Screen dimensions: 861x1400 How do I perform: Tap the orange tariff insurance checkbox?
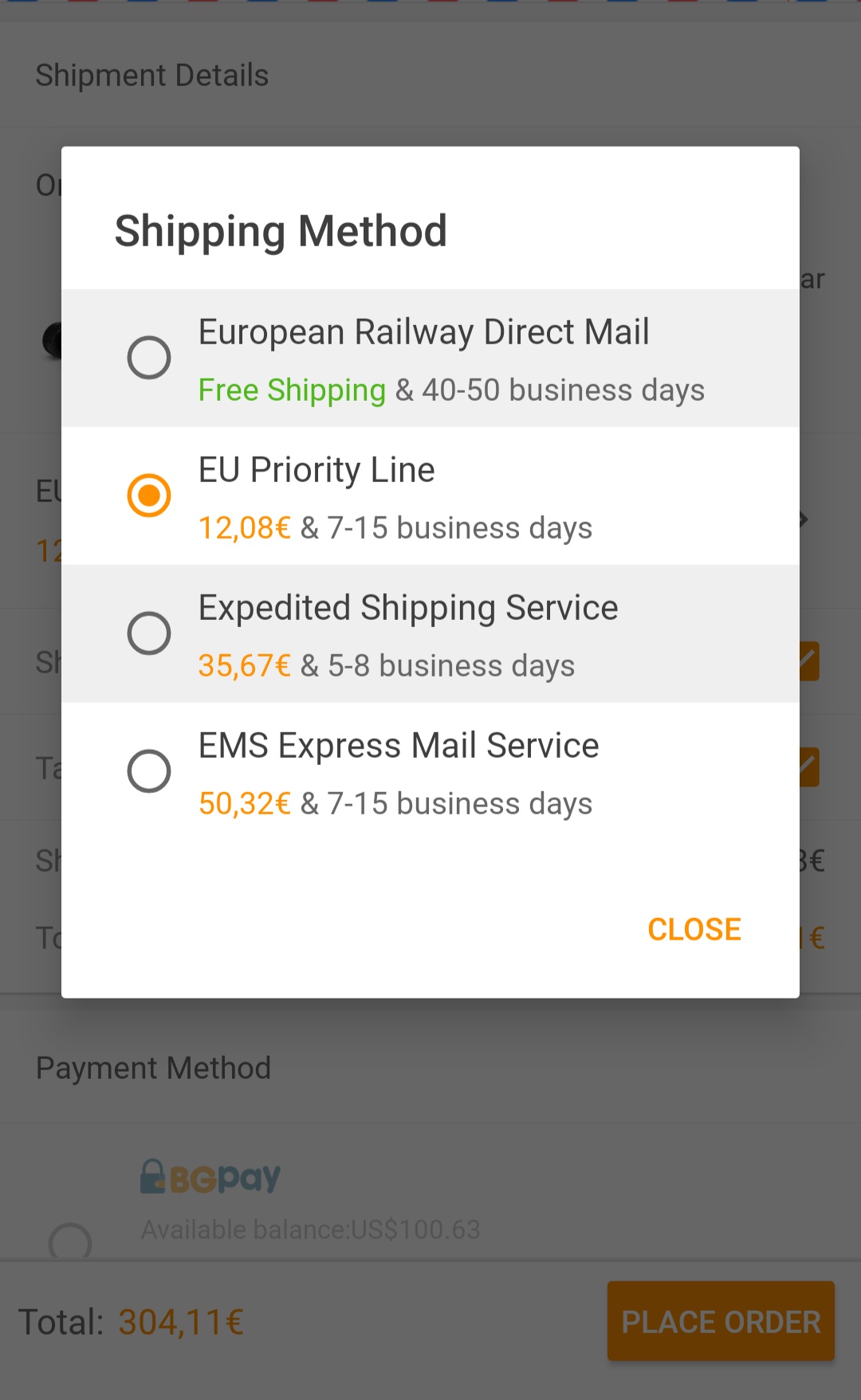tap(809, 767)
